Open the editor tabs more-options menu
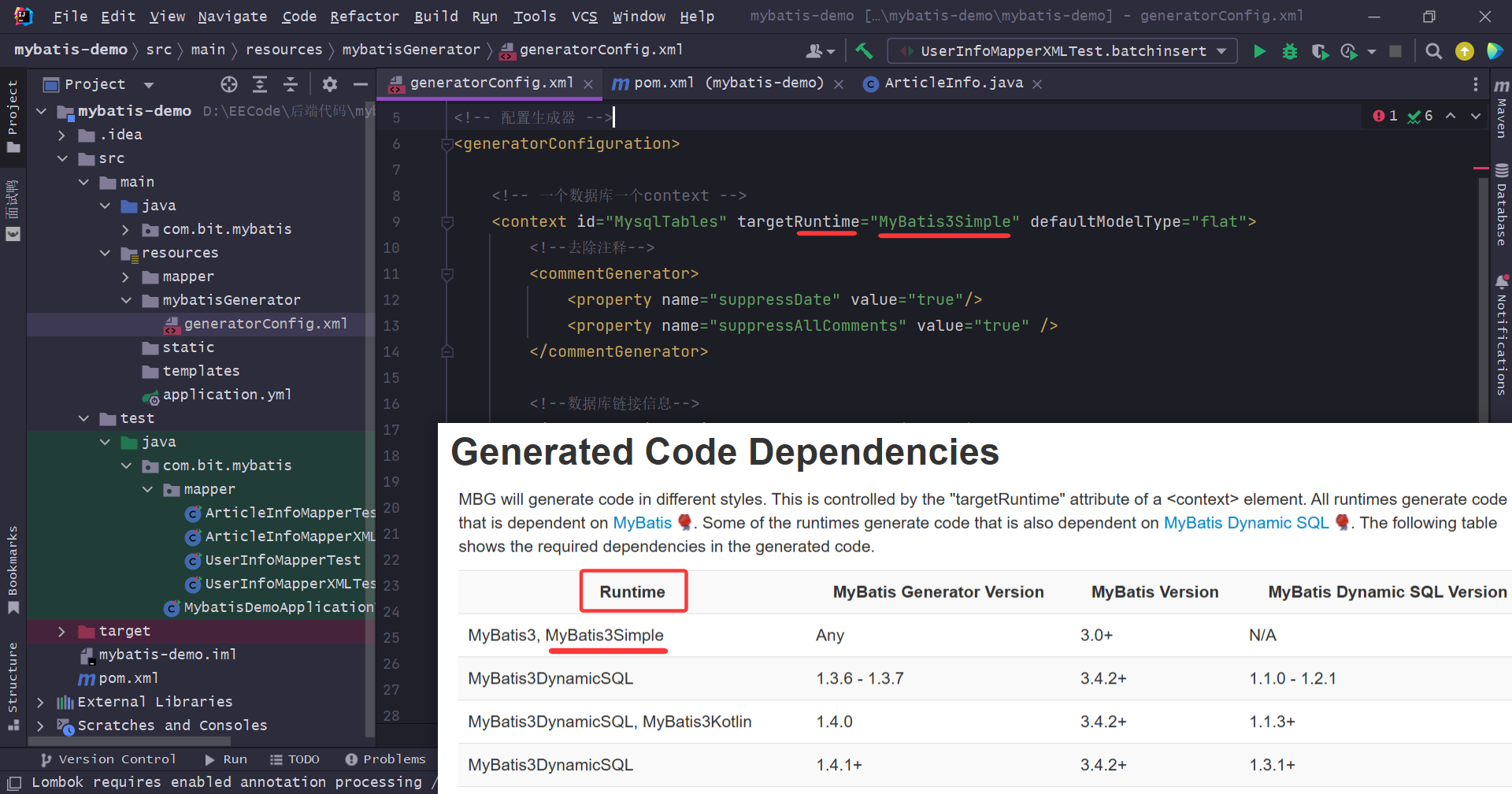The height and width of the screenshot is (794, 1512). (1476, 84)
